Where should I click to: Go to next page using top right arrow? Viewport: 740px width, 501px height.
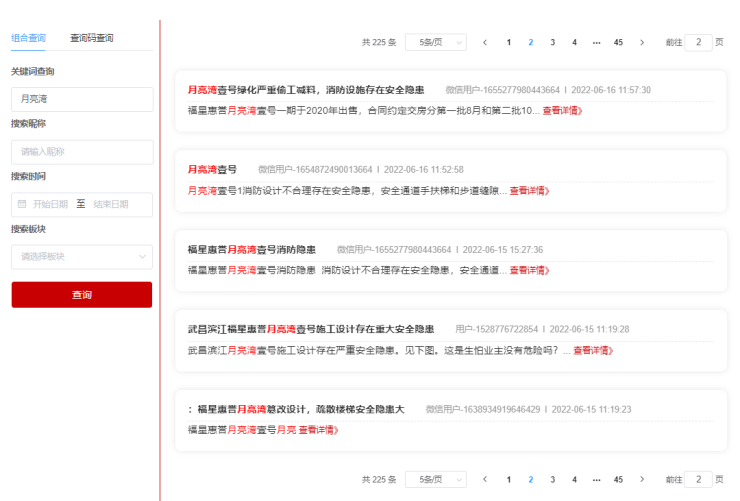(642, 43)
